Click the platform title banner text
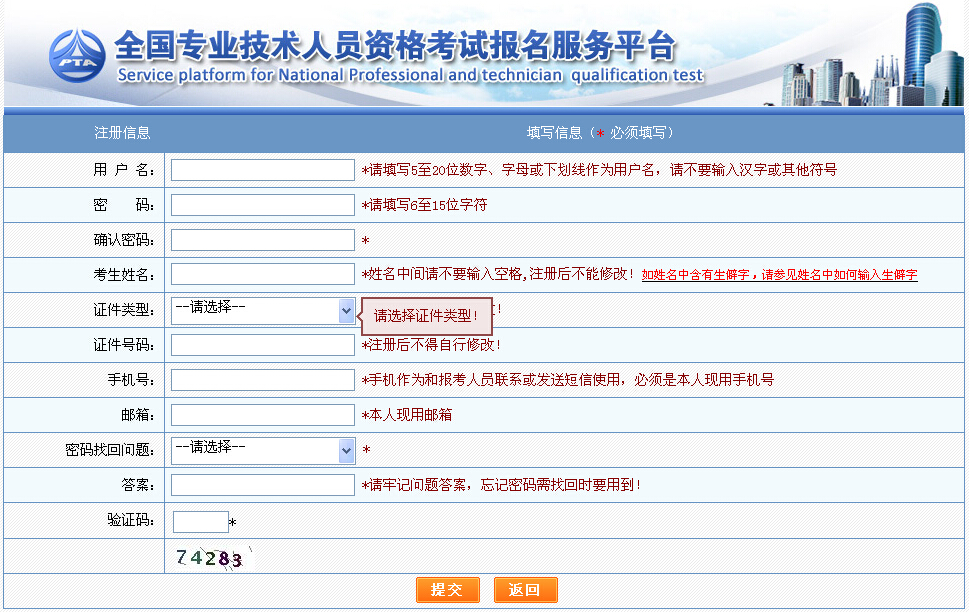969x613 pixels. tap(395, 47)
